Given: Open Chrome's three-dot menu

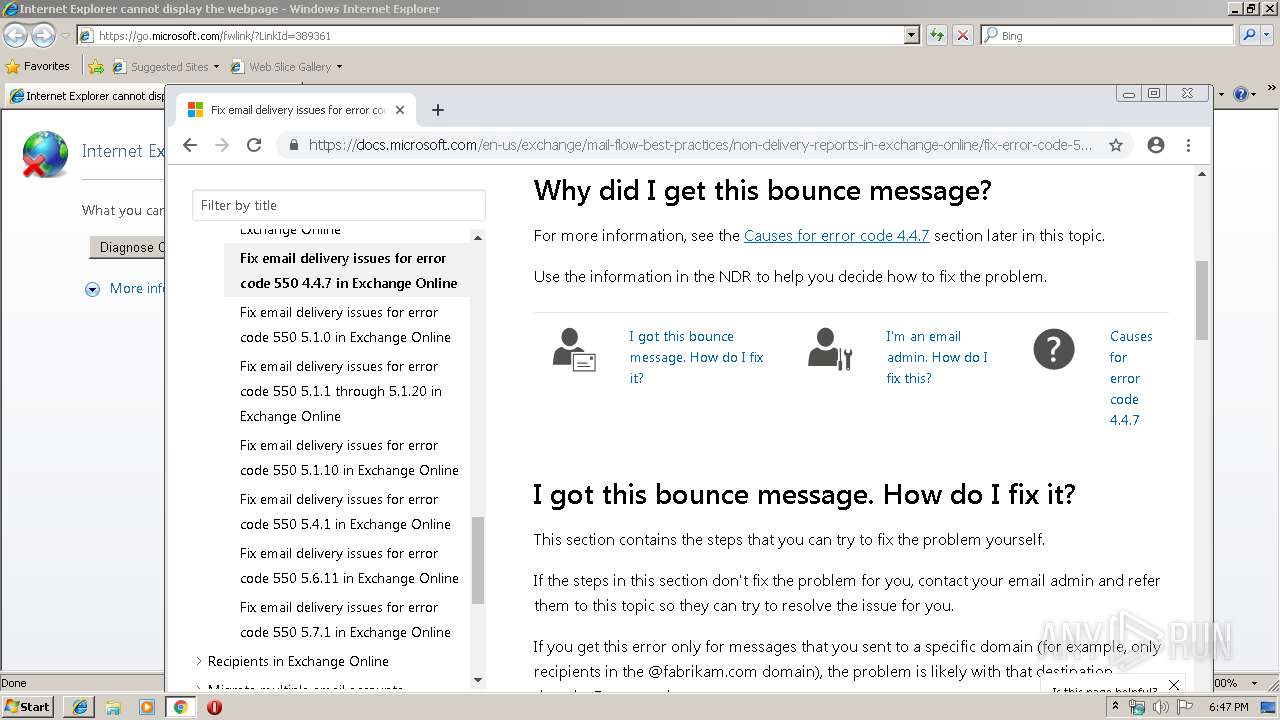Looking at the screenshot, I should tap(1188, 145).
